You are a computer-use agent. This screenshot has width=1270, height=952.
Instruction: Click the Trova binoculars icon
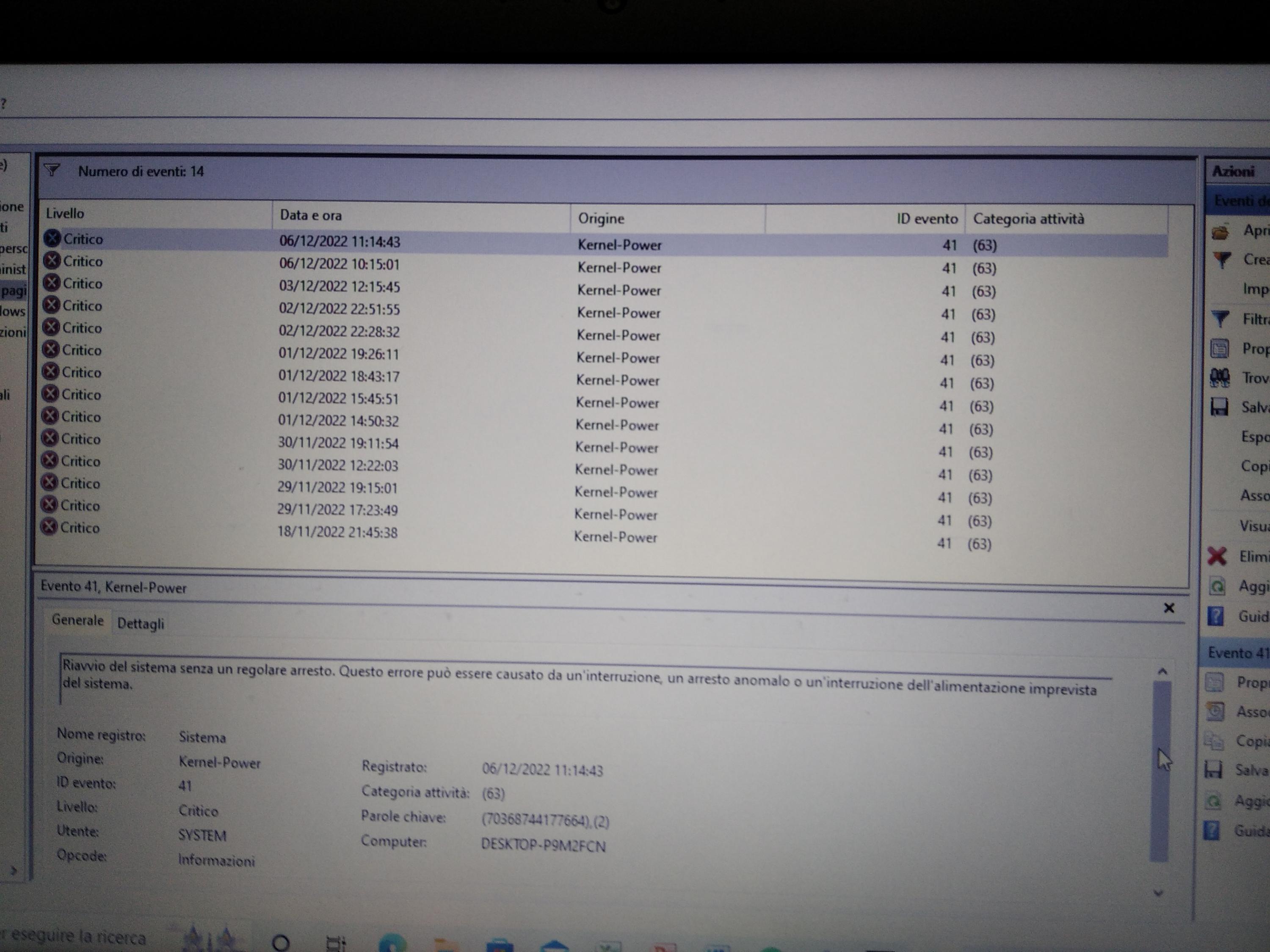point(1220,377)
